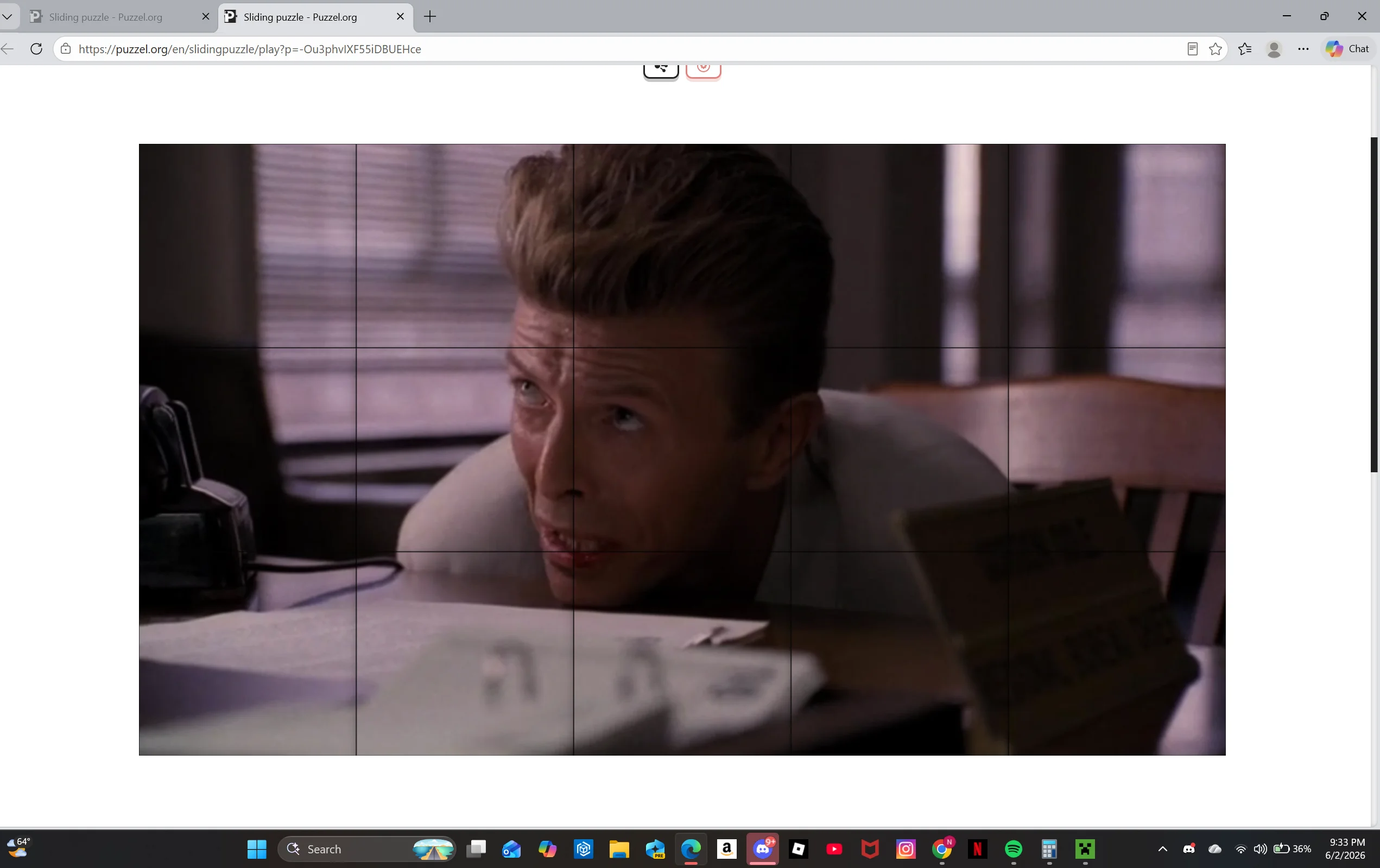Image resolution: width=1380 pixels, height=868 pixels.
Task: Check the battery indicator showing 36%
Action: click(x=1292, y=849)
